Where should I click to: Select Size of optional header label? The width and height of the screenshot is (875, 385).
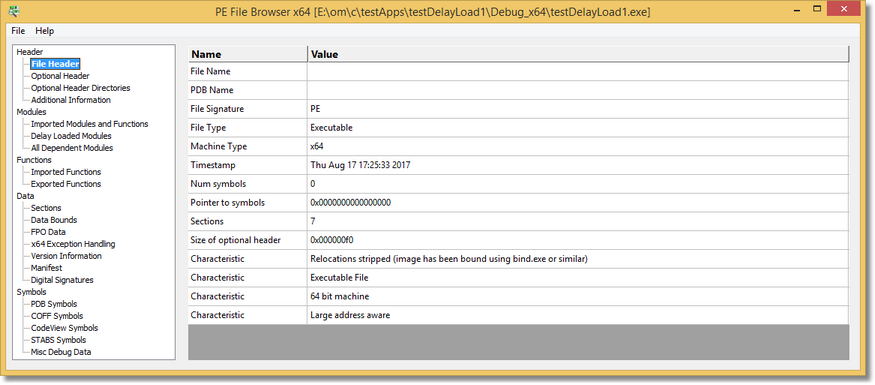[235, 240]
